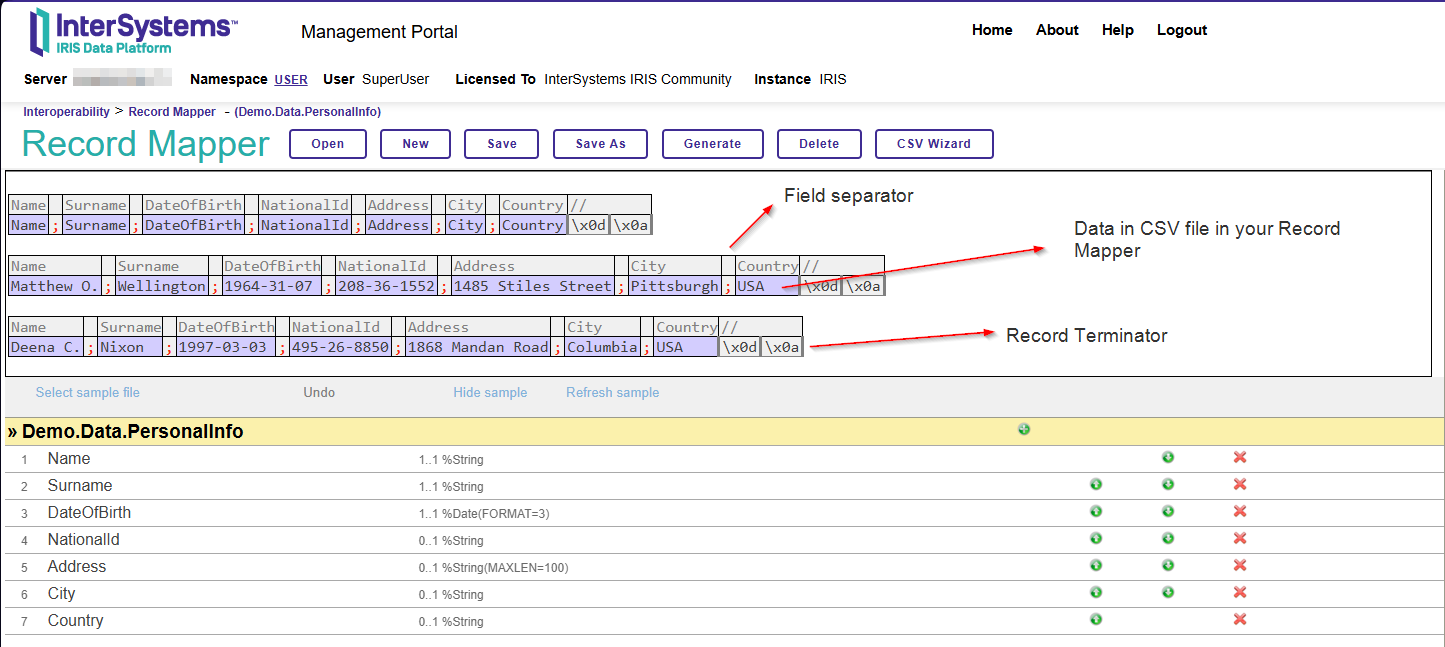Remove the City field using red X
Image resolution: width=1445 pixels, height=647 pixels.
point(1240,593)
